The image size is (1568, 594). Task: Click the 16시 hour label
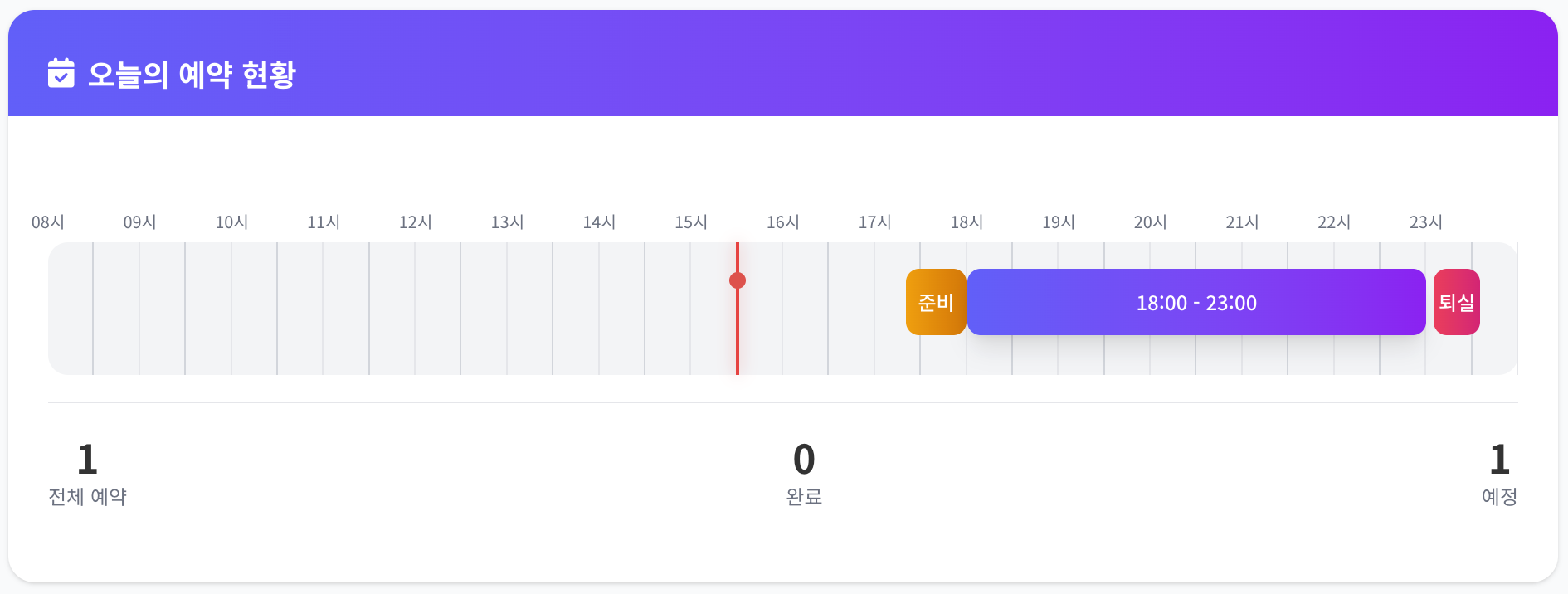pyautogui.click(x=783, y=222)
